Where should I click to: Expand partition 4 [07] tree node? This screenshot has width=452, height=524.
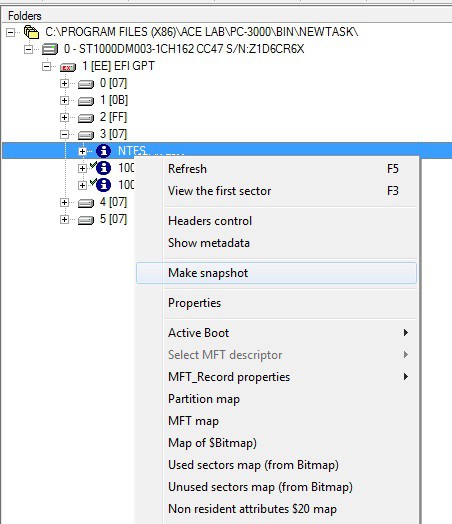tap(64, 203)
